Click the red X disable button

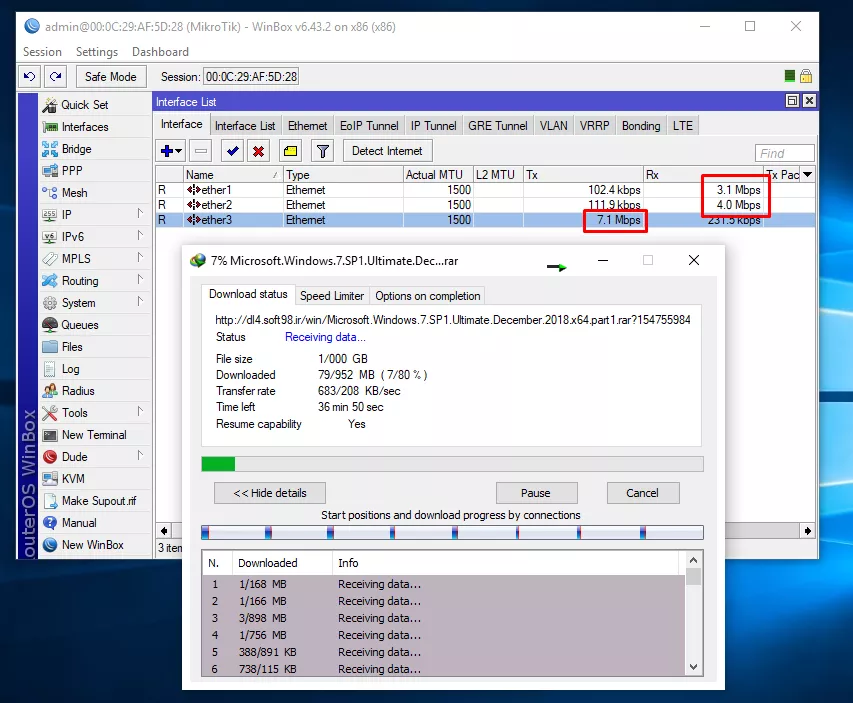click(x=258, y=151)
